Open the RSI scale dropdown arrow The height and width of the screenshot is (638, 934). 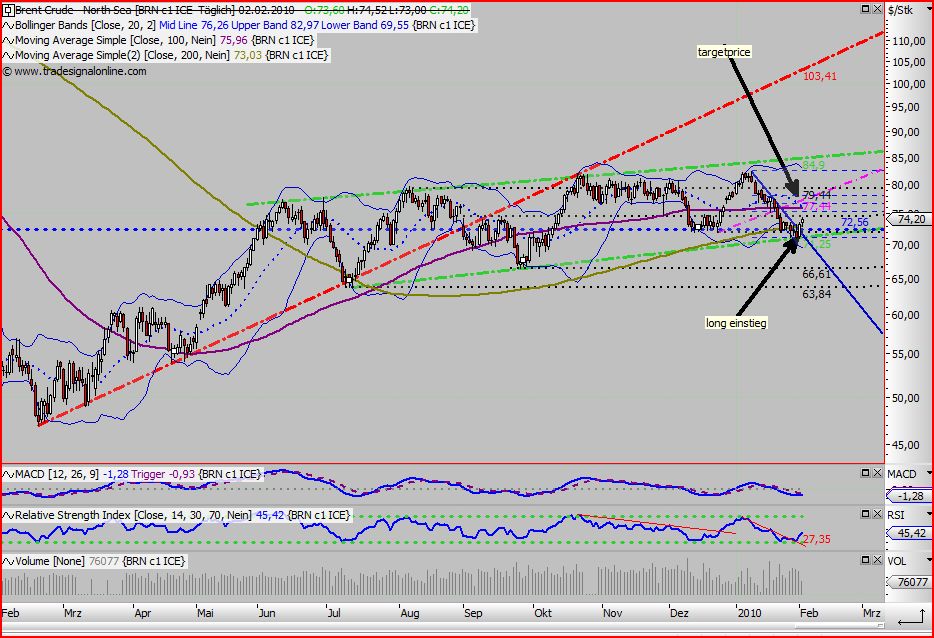[x=929, y=514]
